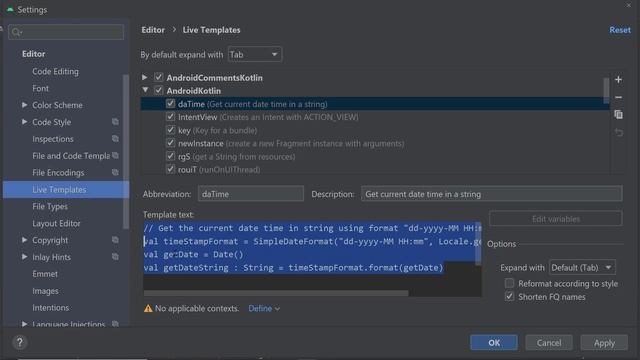
Task: Click the copy icon beside File Encodings
Action: pos(116,173)
